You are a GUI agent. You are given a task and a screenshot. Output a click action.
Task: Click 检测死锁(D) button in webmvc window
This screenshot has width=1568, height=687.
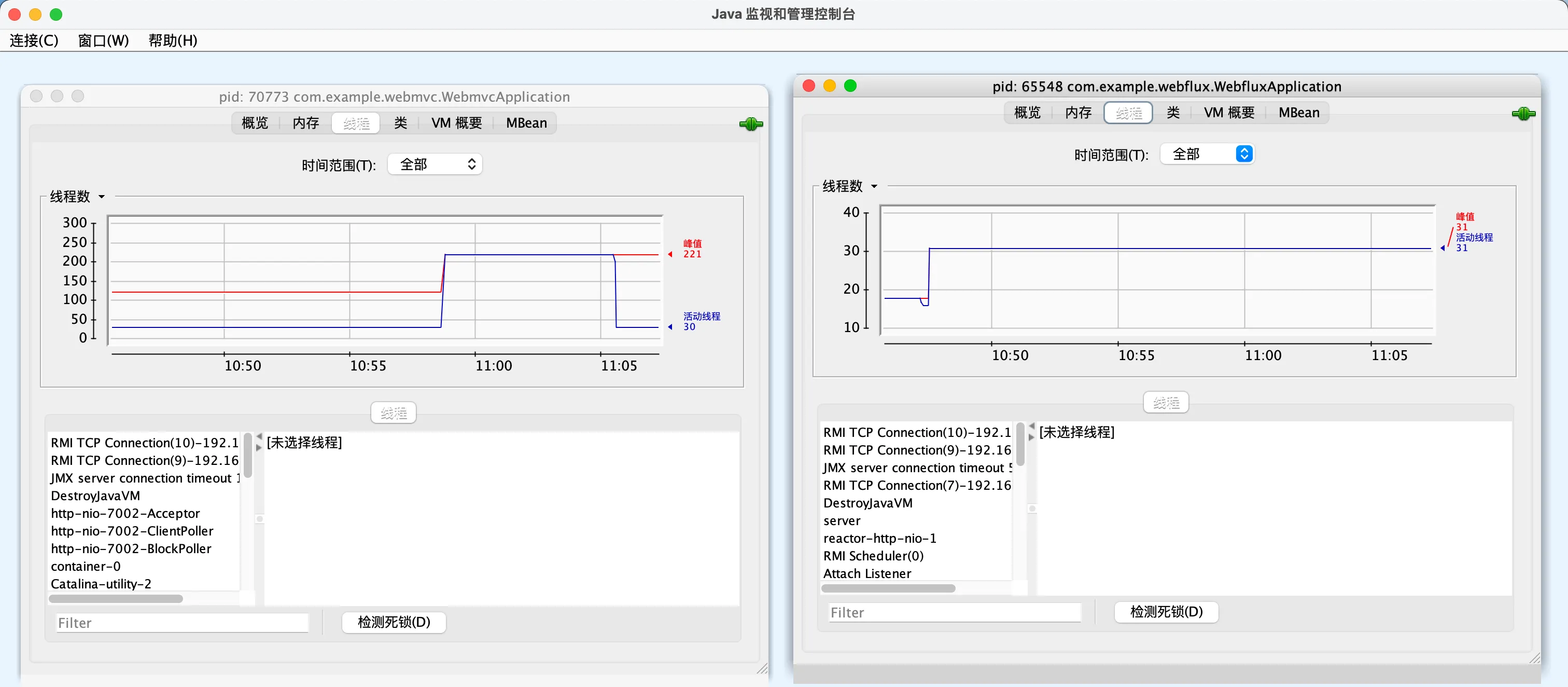point(394,623)
